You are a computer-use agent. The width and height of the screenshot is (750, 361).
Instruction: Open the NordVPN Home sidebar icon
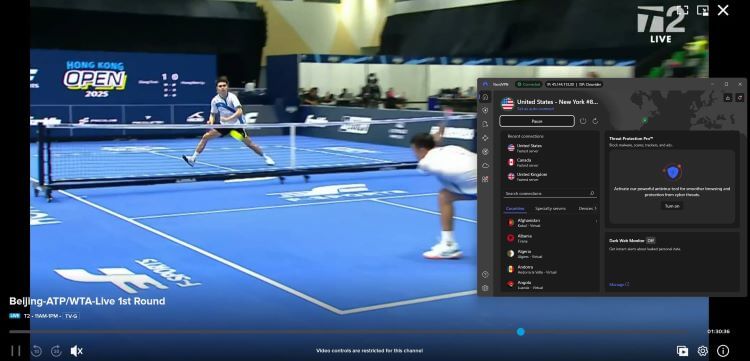click(485, 97)
